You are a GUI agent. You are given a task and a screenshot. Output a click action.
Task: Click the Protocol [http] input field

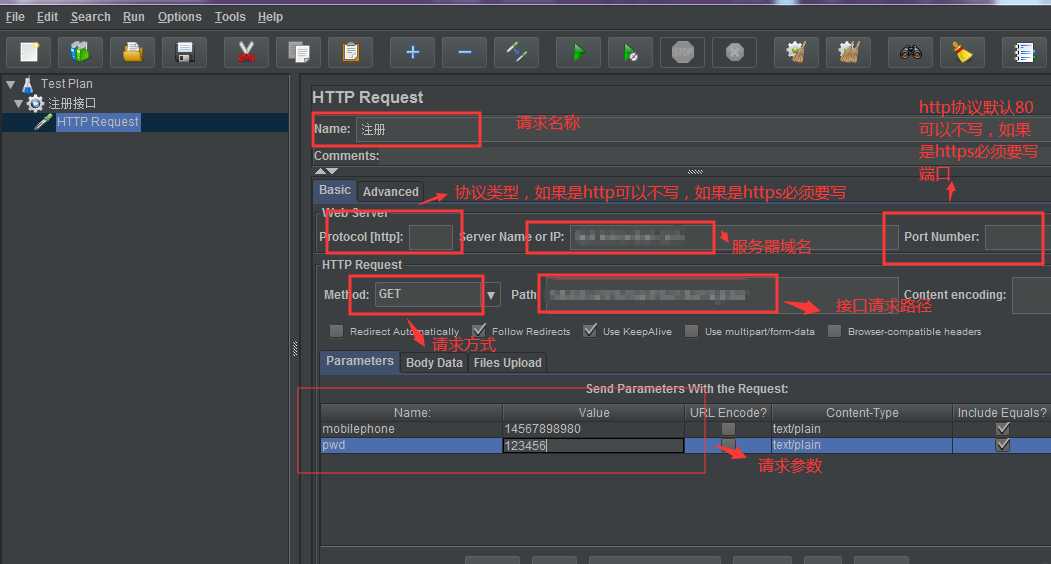tap(431, 237)
